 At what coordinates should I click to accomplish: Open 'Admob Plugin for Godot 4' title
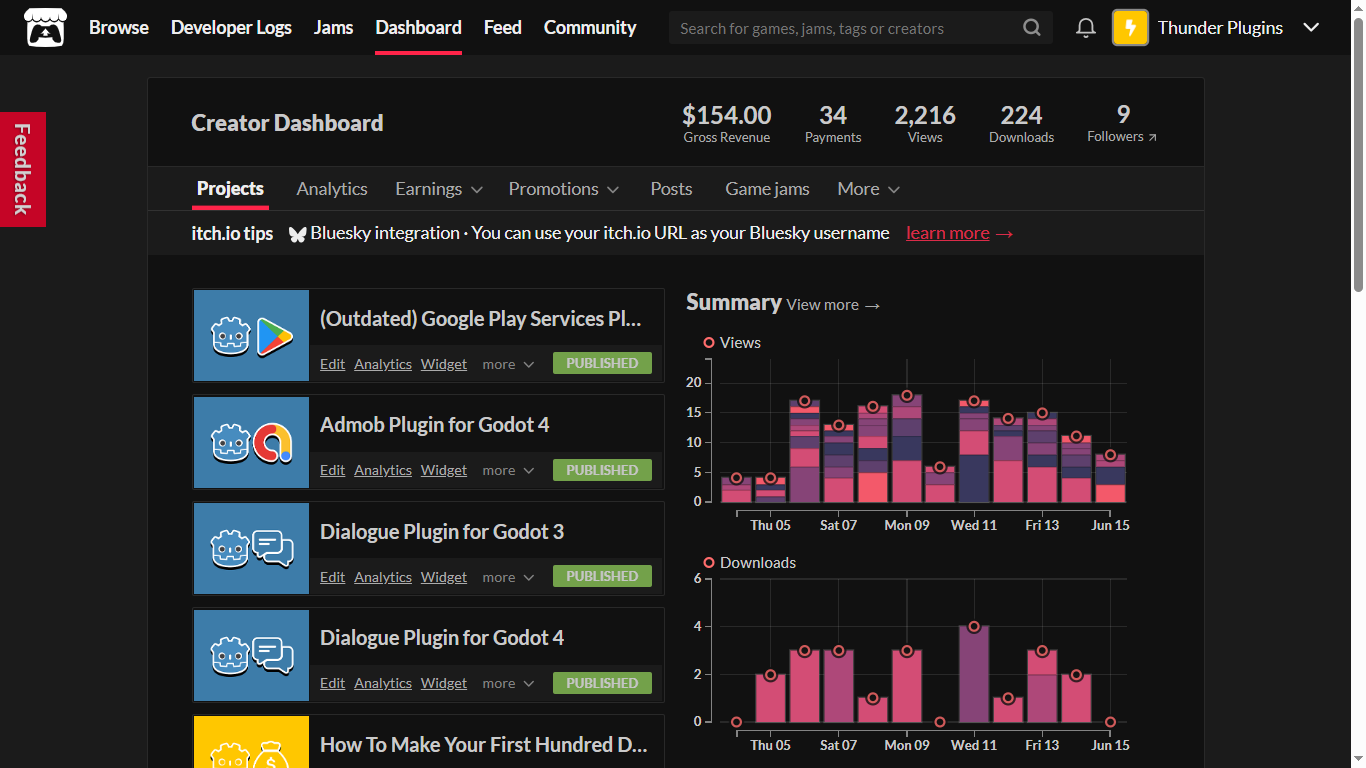tap(434, 425)
